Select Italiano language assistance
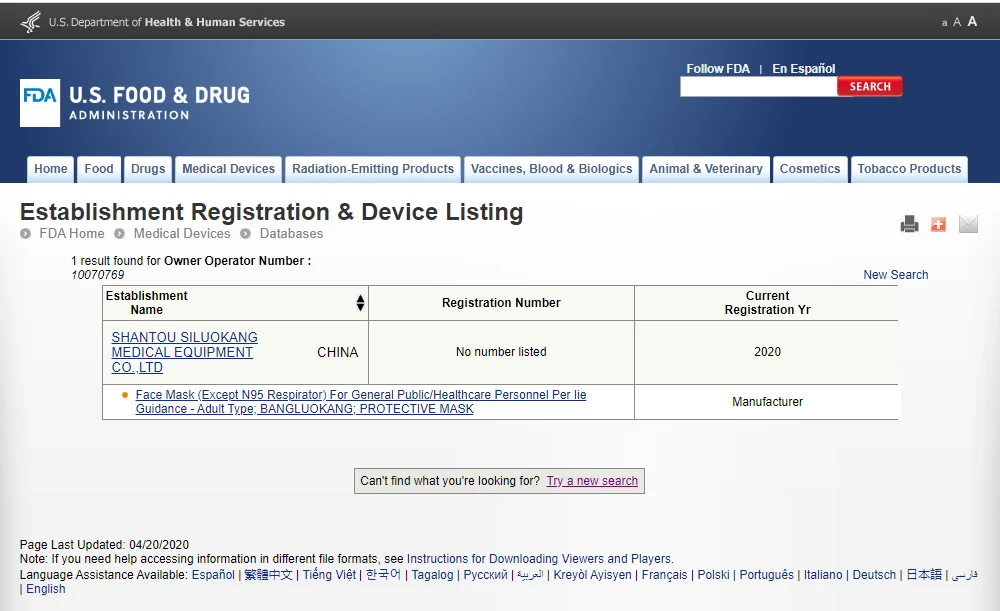Viewport: 1000px width, 611px height. point(823,575)
